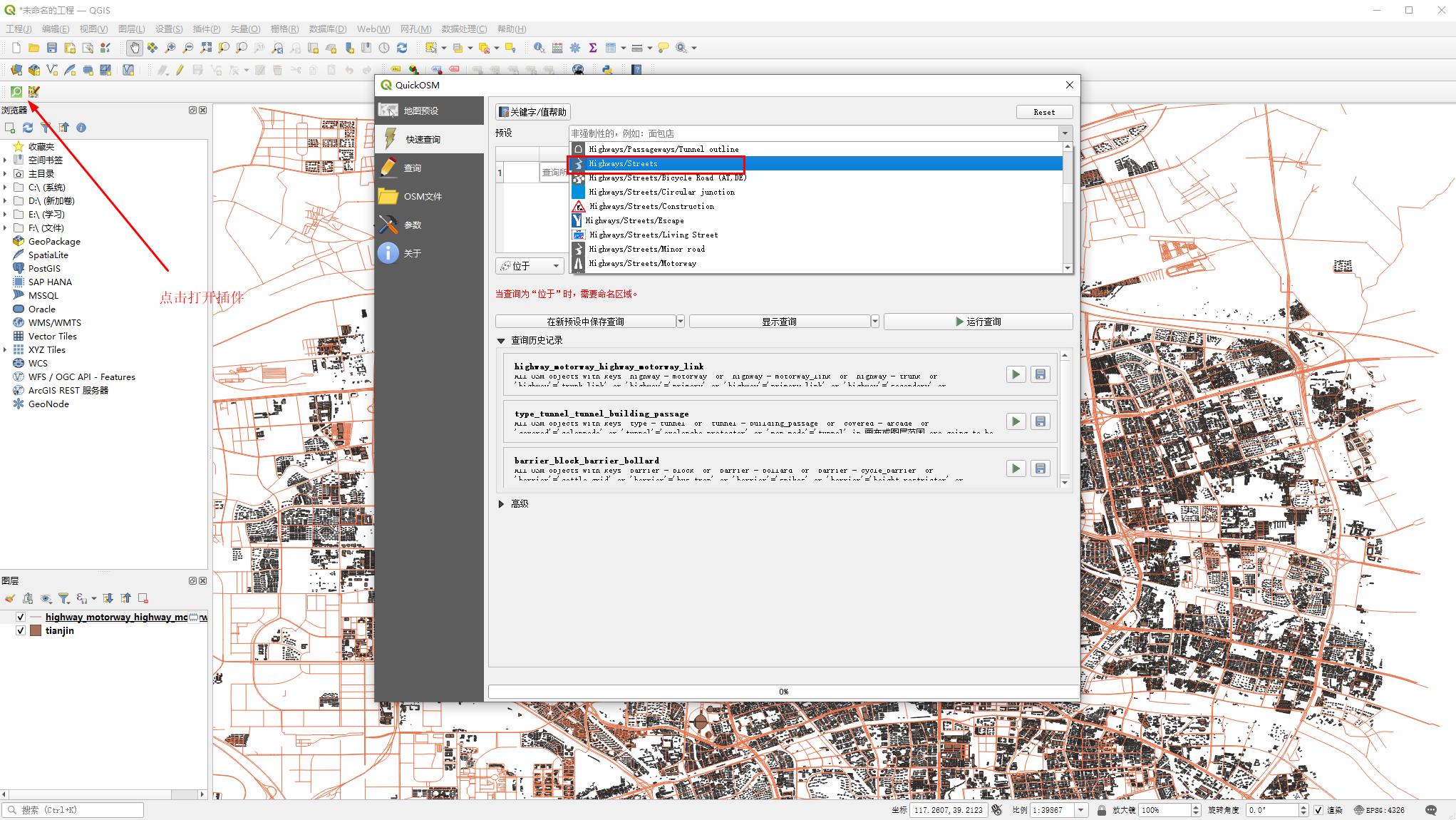Toggle visibility of tianjin layer
This screenshot has width=1456, height=820.
pos(21,630)
